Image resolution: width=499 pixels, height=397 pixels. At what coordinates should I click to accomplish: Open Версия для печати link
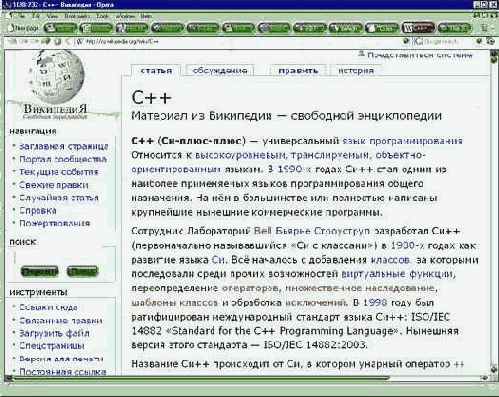tap(61, 359)
